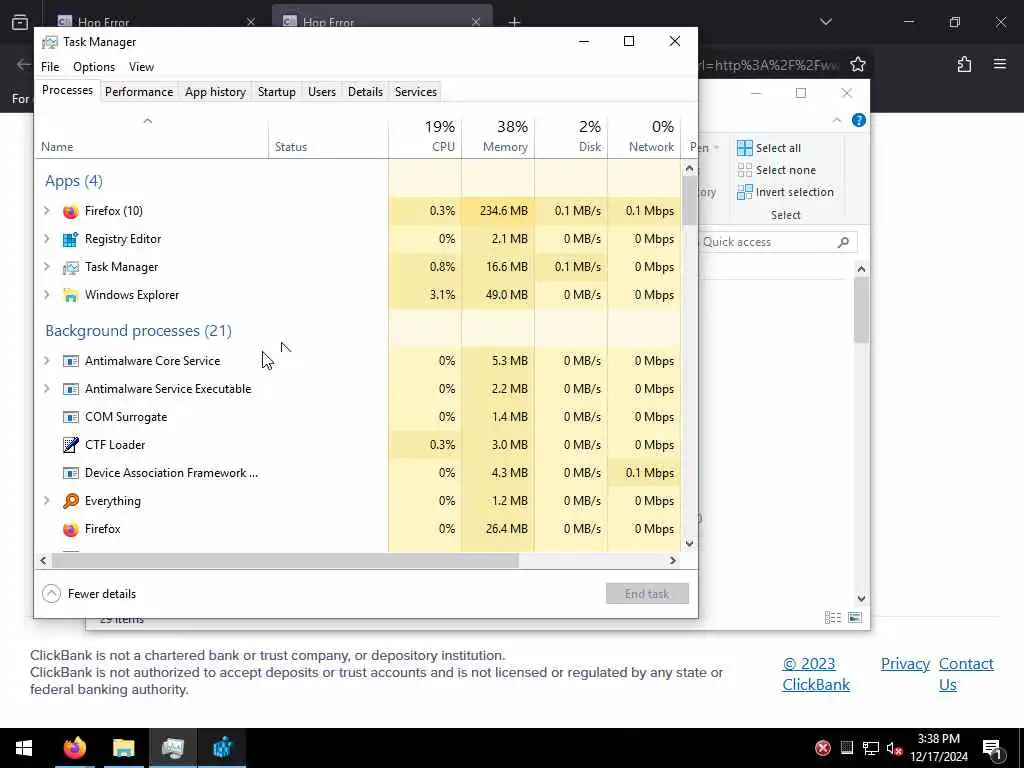Click the End task button

point(647,594)
